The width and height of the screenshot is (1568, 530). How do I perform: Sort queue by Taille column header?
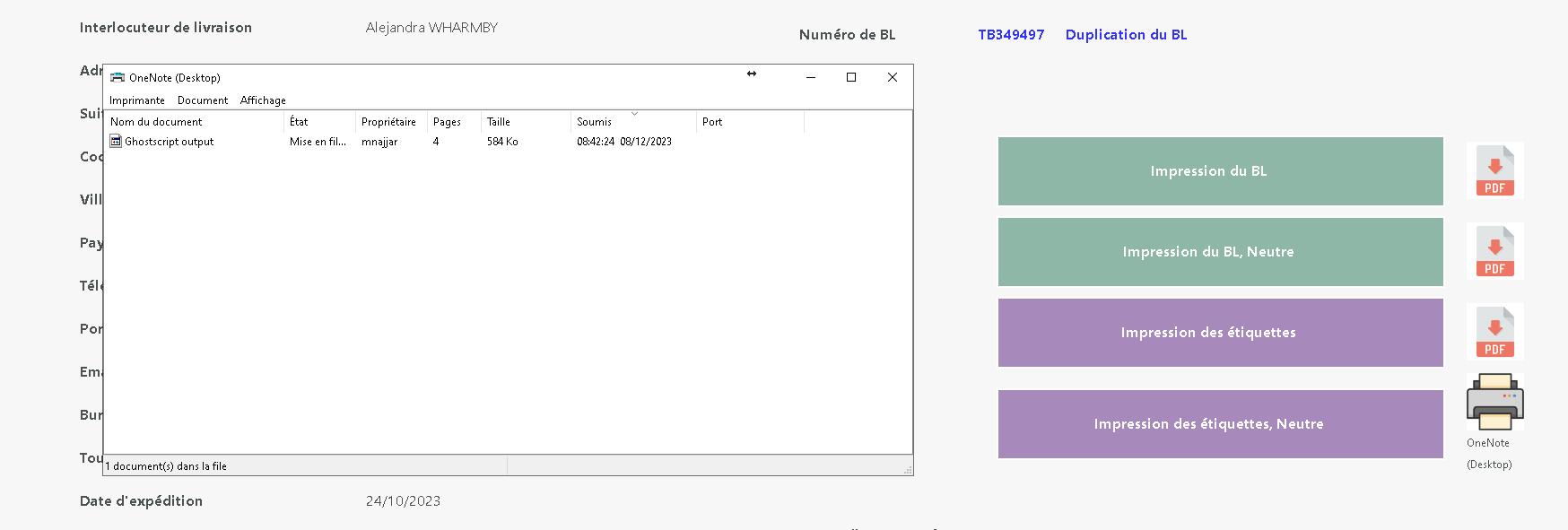tap(499, 122)
